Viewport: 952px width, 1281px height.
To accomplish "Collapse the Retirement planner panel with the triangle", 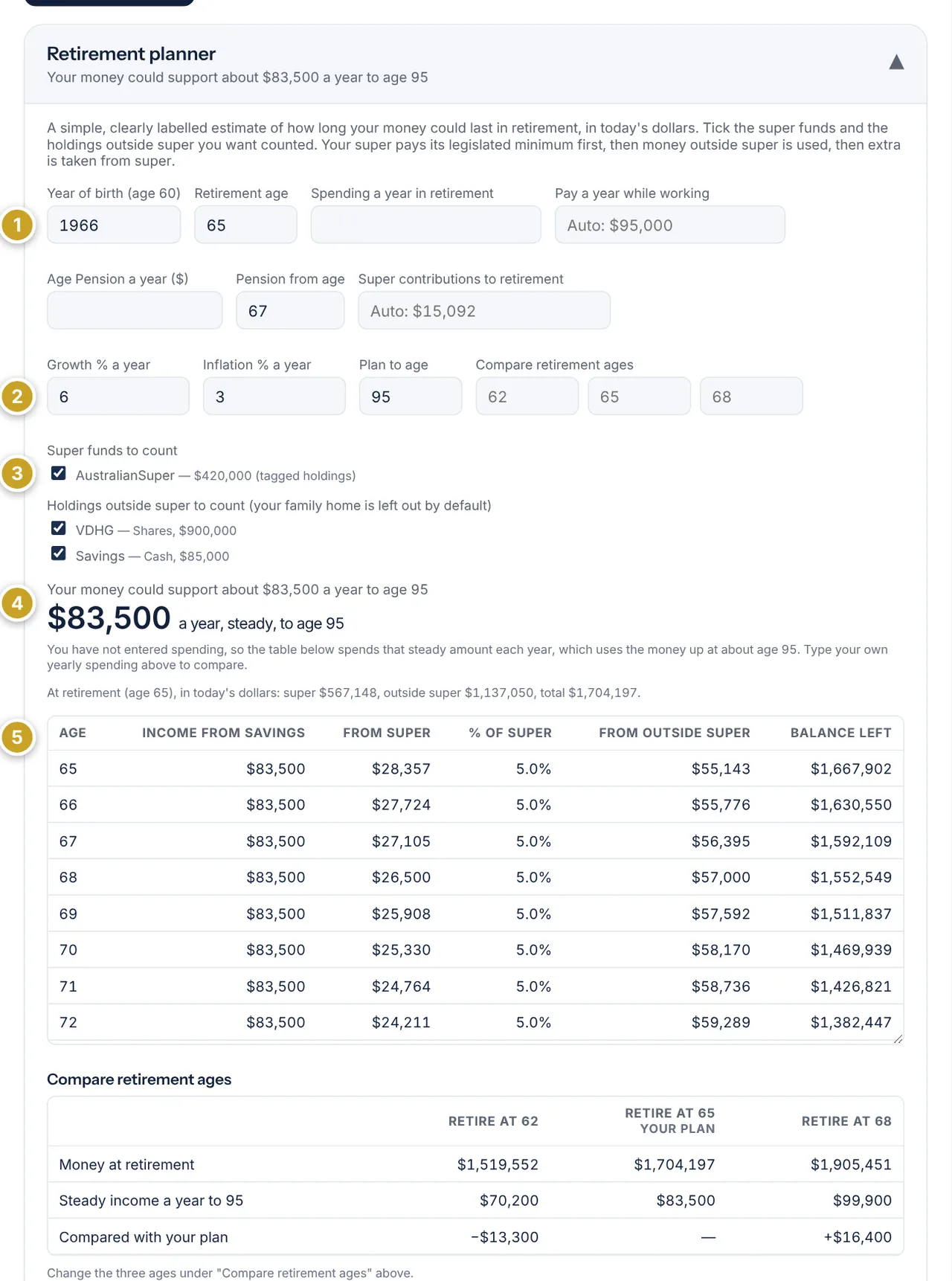I will tap(896, 62).
